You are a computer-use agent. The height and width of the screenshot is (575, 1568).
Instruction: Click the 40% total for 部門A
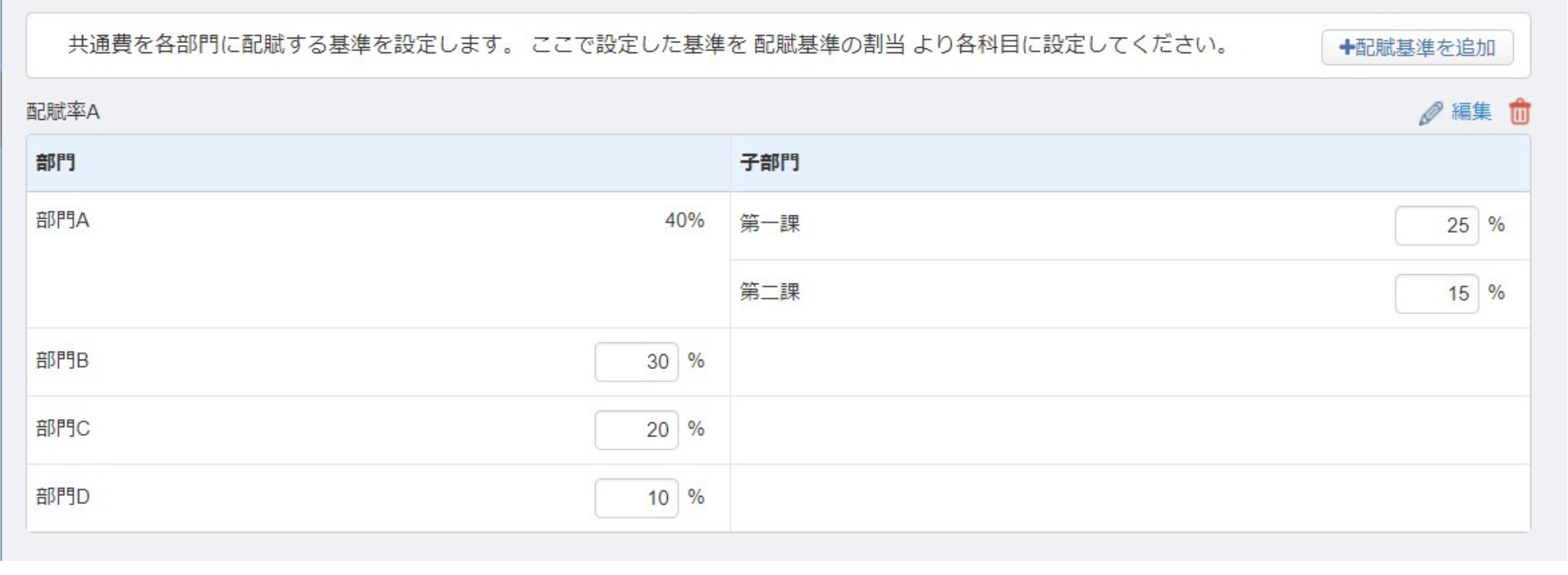click(684, 221)
